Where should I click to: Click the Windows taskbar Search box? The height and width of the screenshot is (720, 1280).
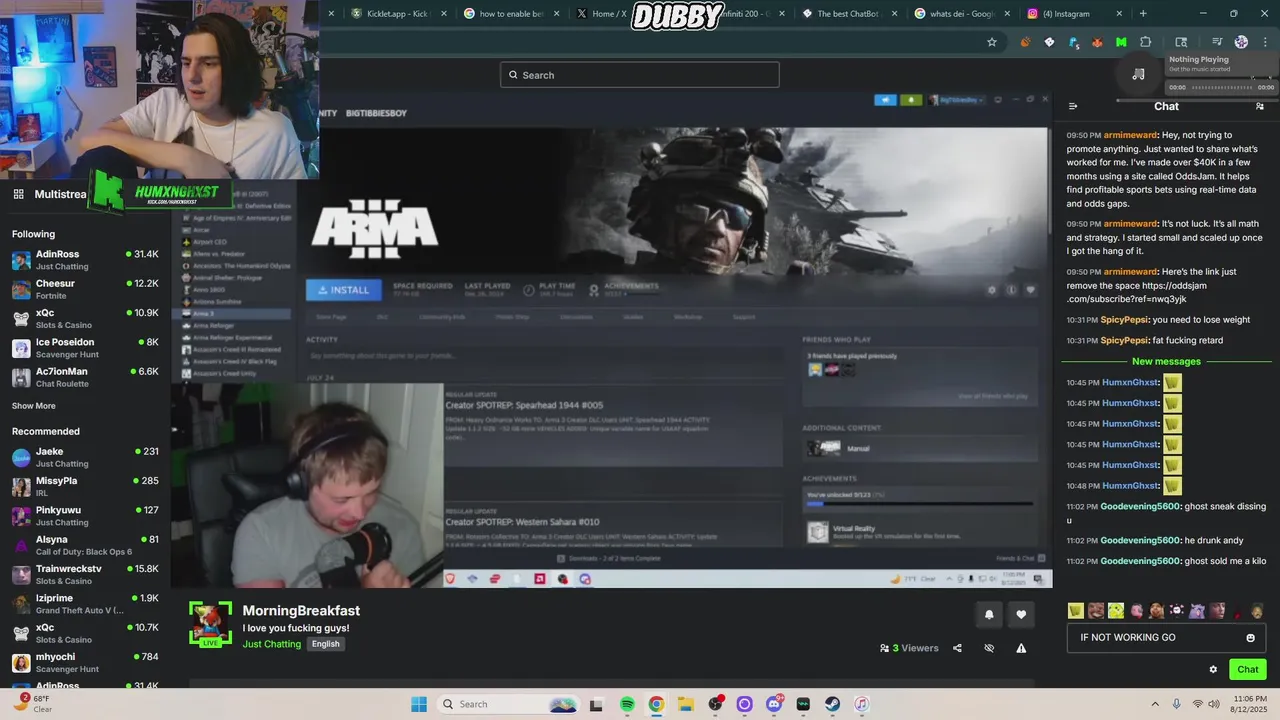click(508, 704)
